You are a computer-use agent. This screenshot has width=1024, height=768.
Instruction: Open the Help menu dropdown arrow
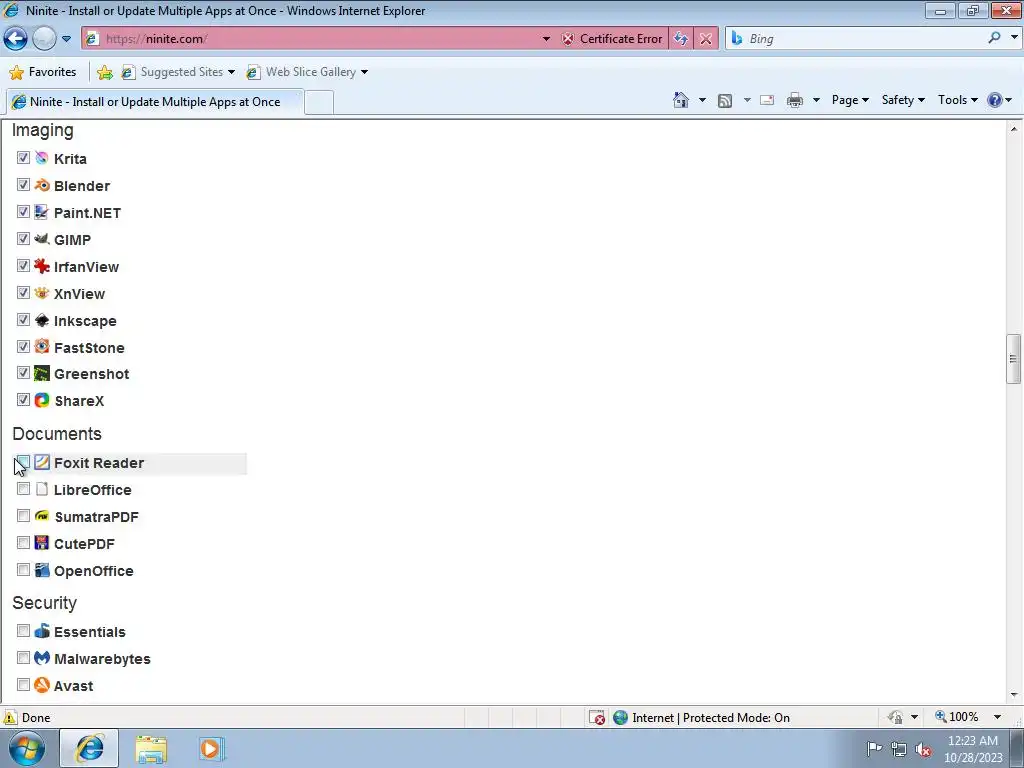(1009, 100)
